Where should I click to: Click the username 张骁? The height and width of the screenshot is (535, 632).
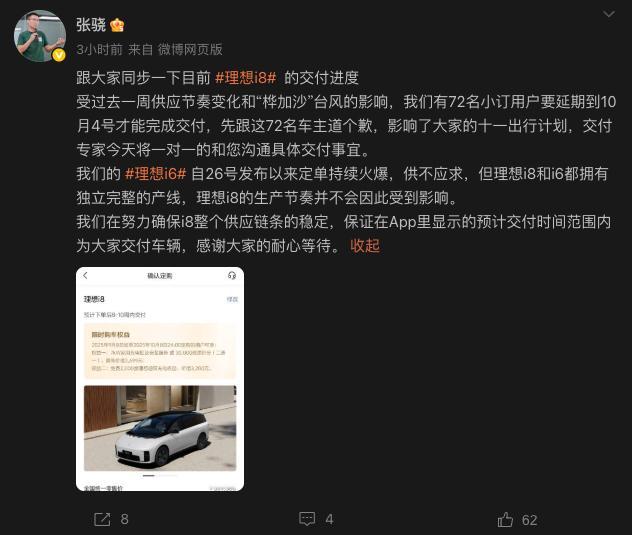pos(91,25)
